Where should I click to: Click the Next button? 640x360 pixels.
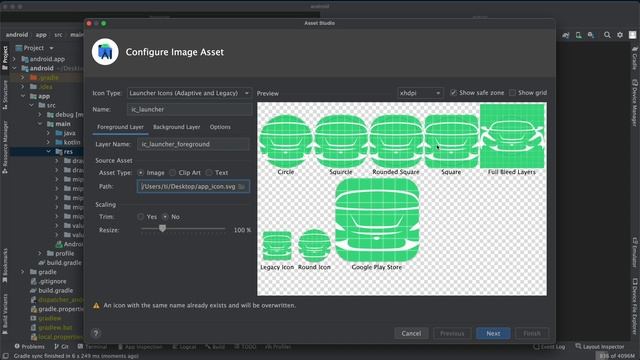493,333
